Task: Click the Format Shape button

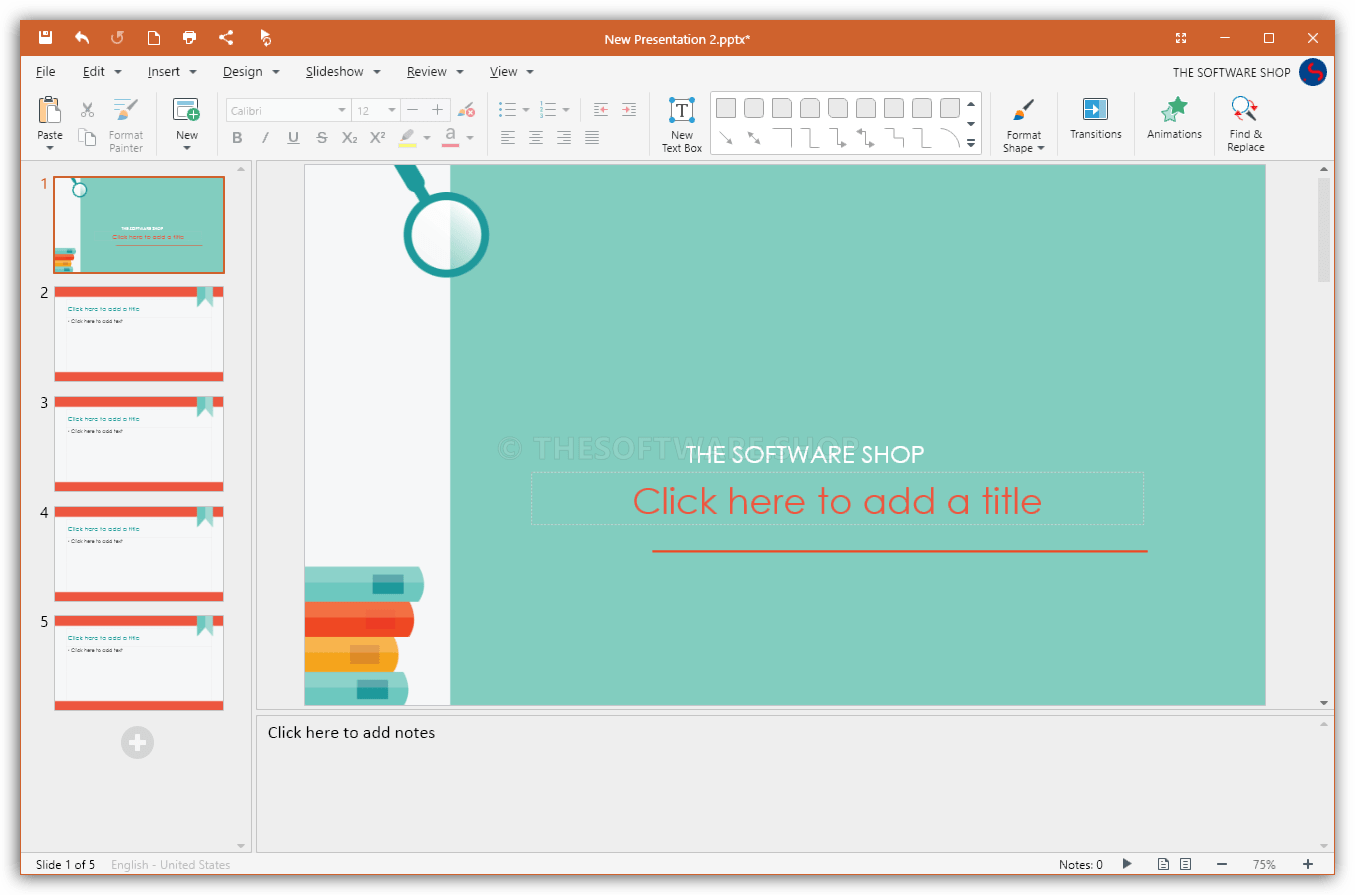Action: [x=1023, y=122]
